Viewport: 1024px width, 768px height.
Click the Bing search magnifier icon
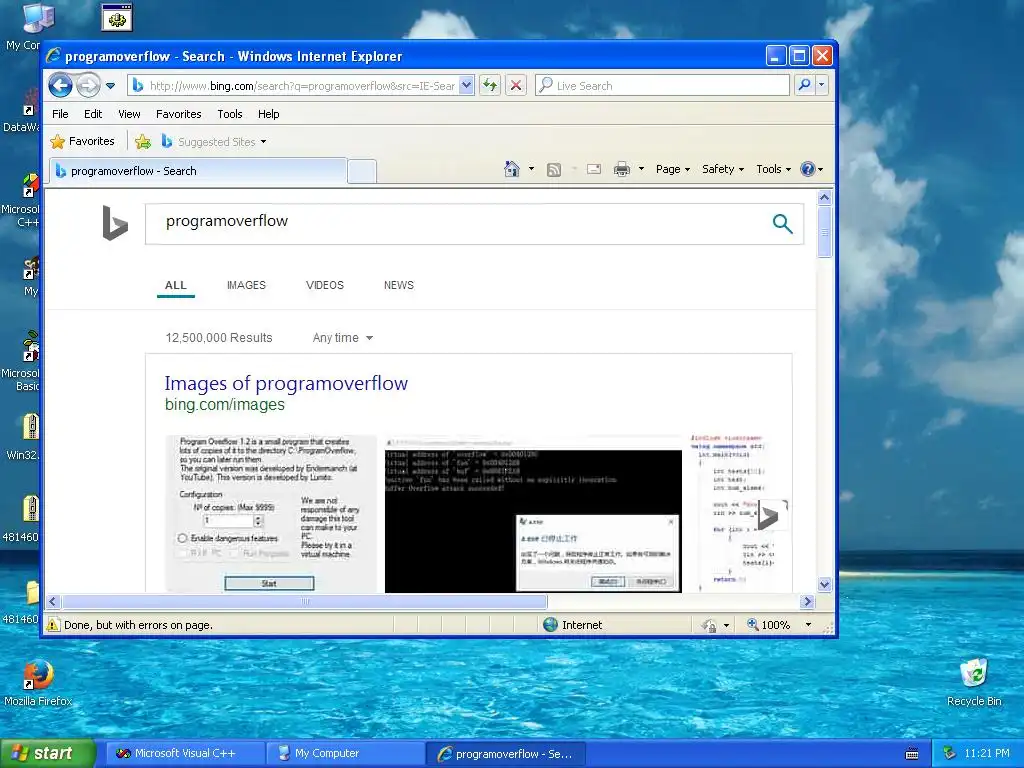coord(782,223)
